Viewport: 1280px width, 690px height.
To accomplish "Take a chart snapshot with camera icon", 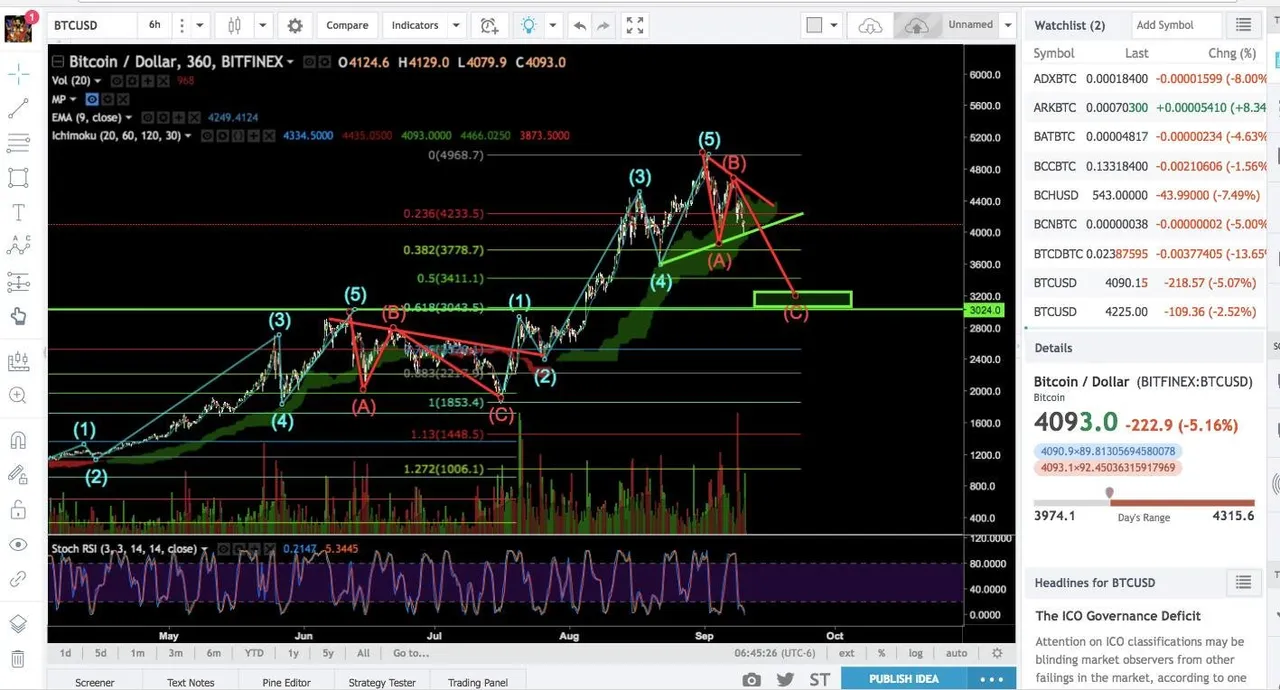I will click(x=751, y=679).
